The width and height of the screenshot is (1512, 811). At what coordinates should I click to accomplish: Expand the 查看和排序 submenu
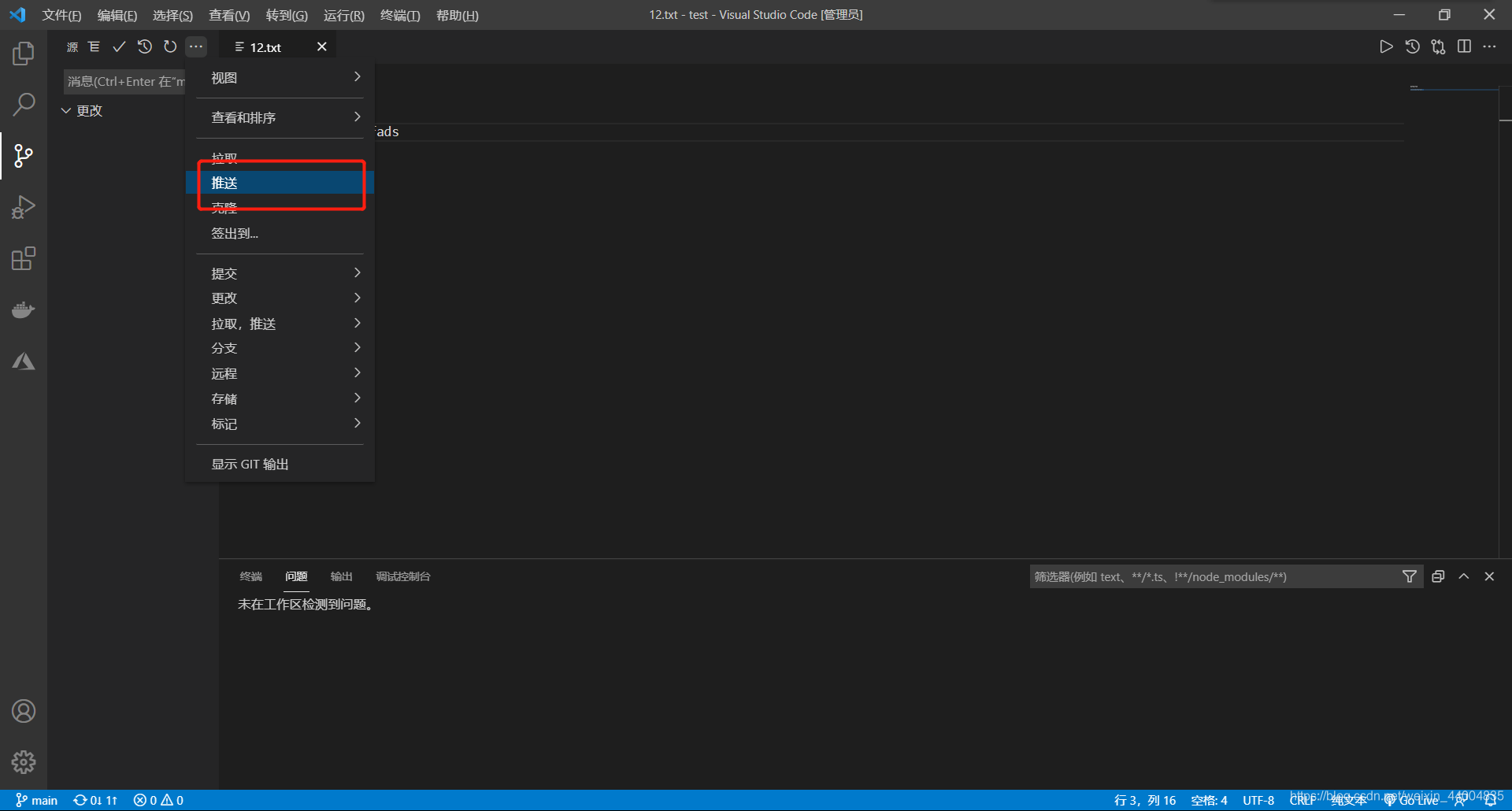[x=280, y=117]
